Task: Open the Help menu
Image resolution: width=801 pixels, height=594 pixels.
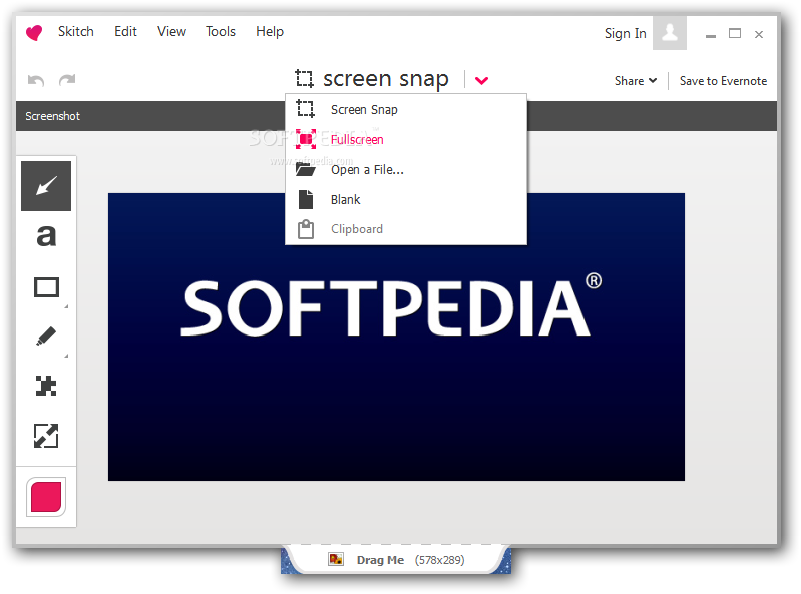Action: [270, 32]
